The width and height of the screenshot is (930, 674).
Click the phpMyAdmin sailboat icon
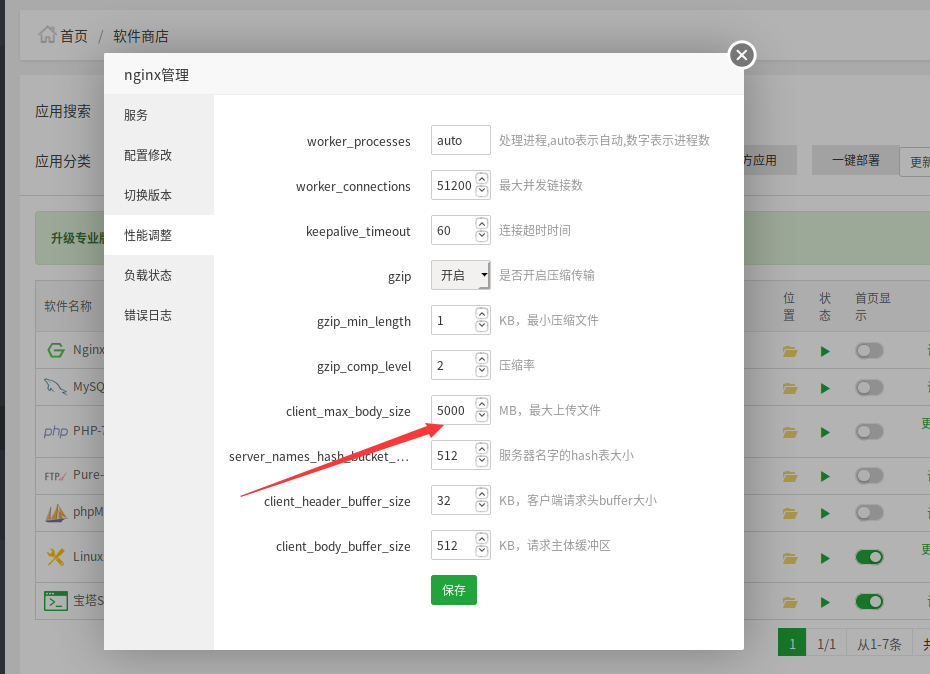coord(56,513)
